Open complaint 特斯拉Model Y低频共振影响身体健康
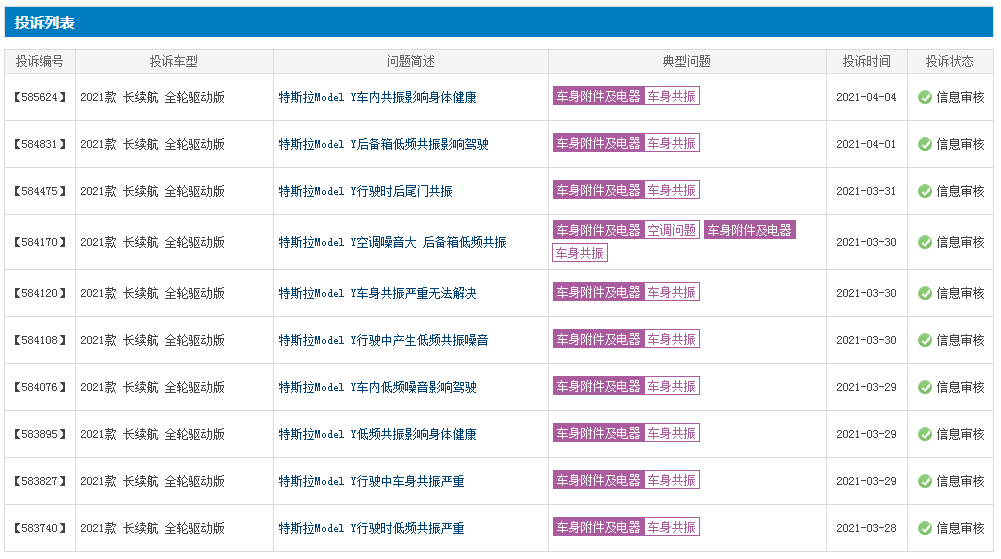The width and height of the screenshot is (1001, 559). pos(377,435)
